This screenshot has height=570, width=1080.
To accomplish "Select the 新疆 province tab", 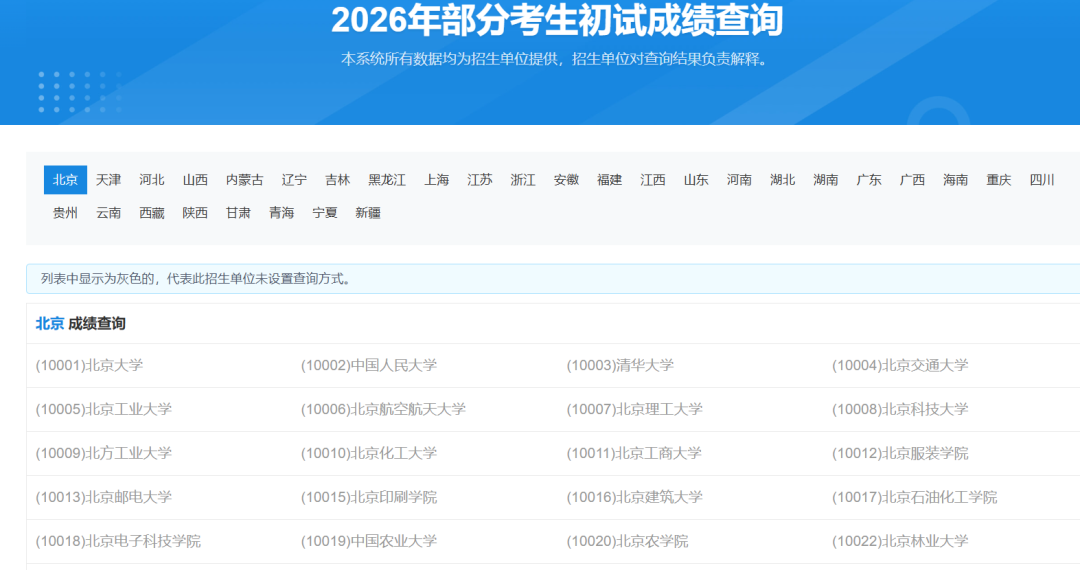I will [x=367, y=213].
